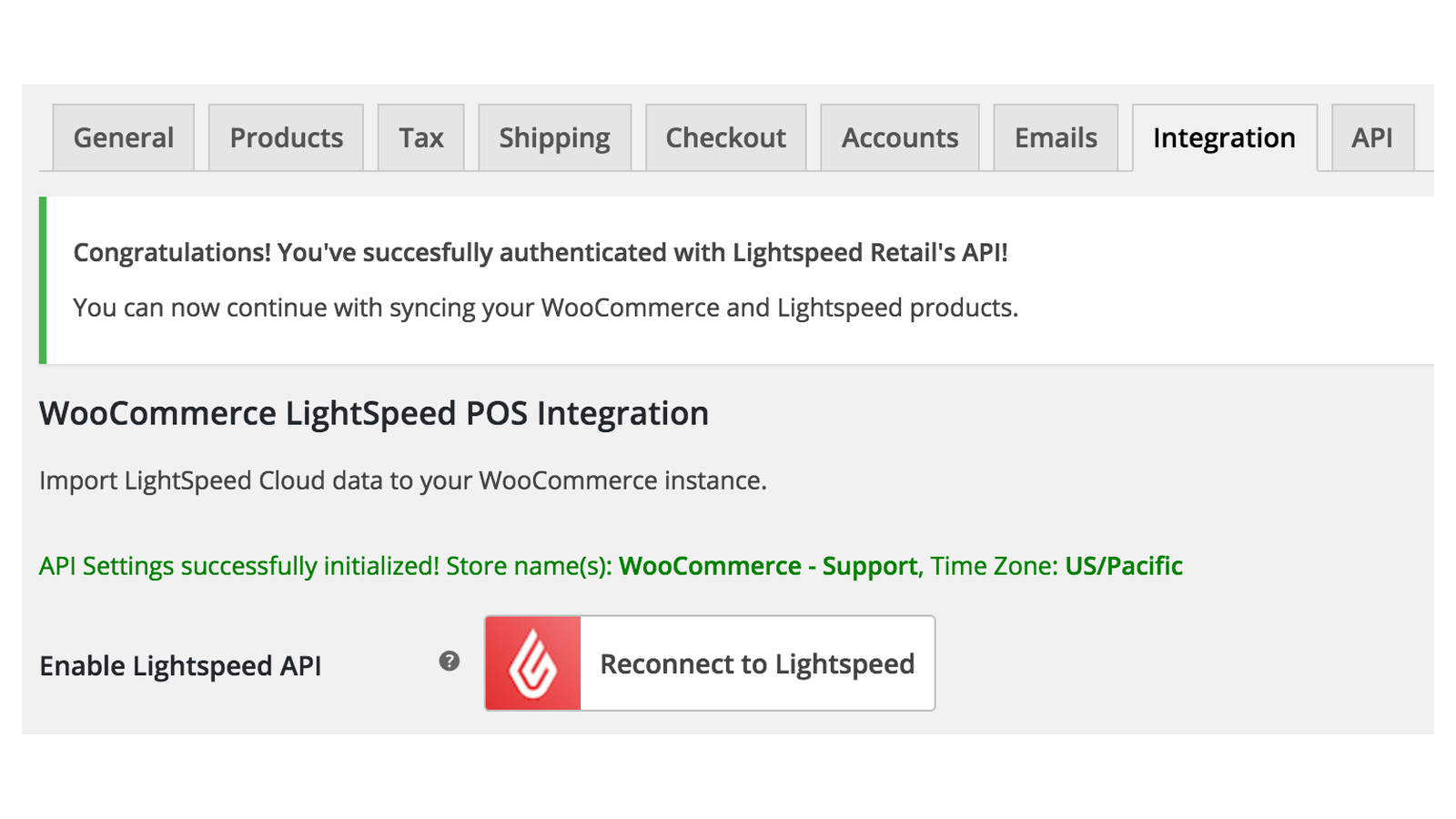Click the 'WooCommerce - Support' store name

(x=768, y=566)
